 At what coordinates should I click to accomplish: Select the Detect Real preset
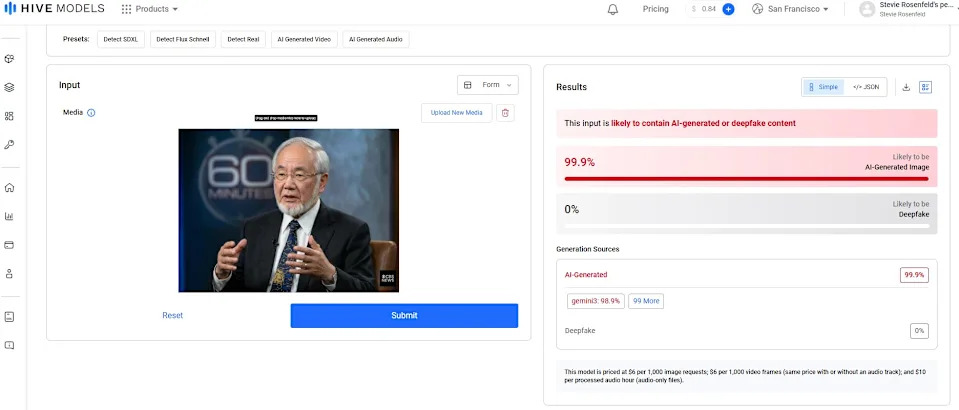point(243,39)
